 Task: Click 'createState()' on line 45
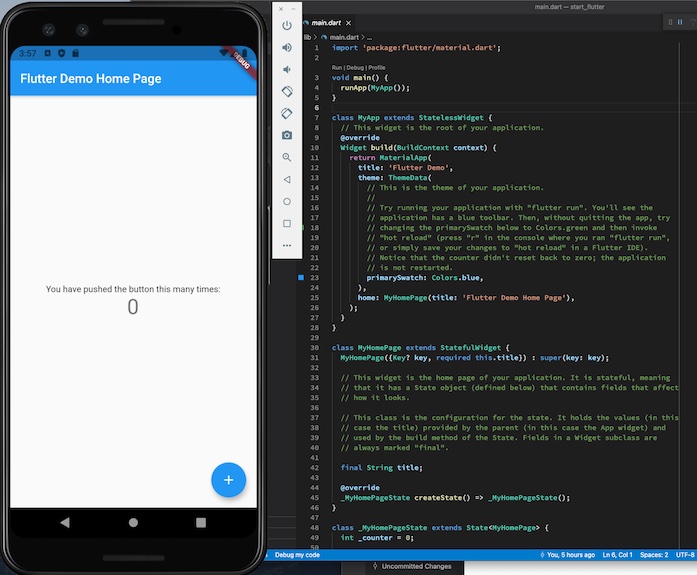[442, 498]
